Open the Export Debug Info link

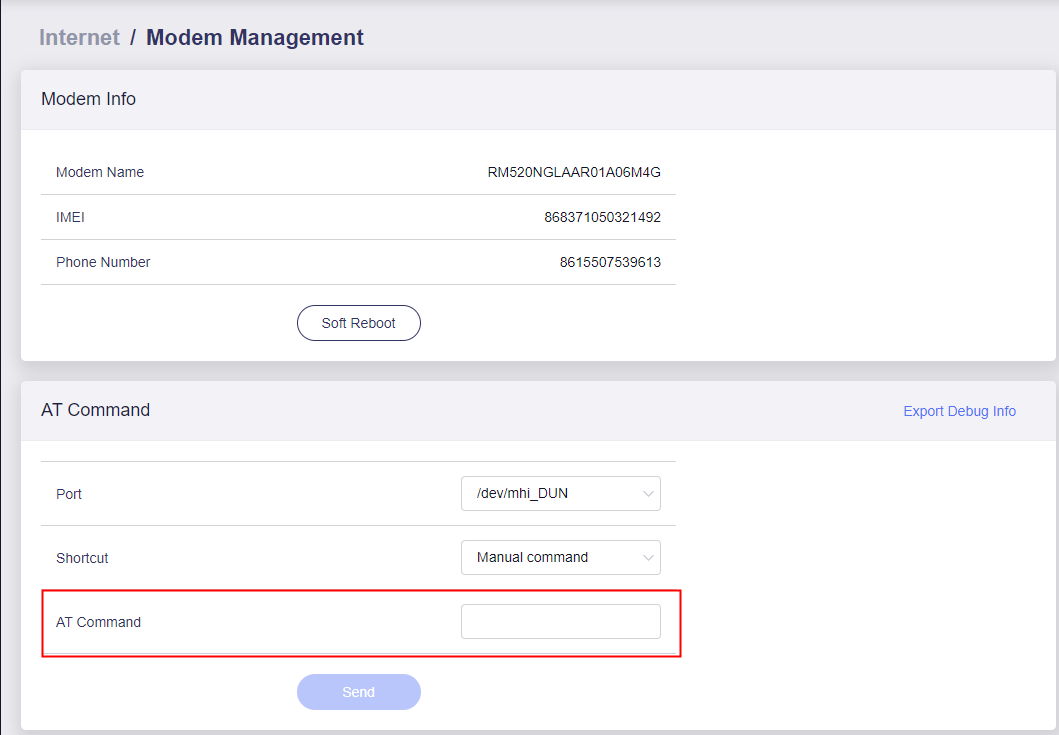[x=959, y=411]
